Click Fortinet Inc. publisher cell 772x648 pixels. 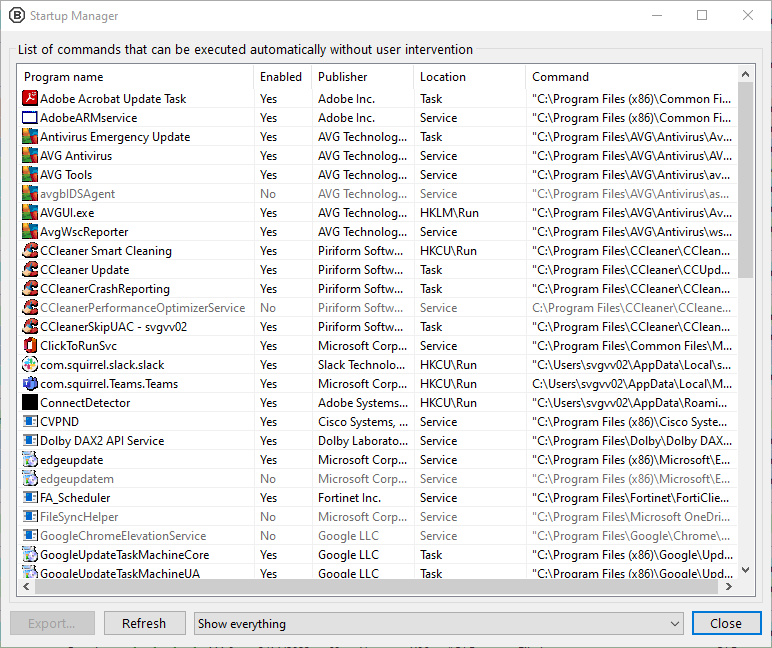coord(350,498)
